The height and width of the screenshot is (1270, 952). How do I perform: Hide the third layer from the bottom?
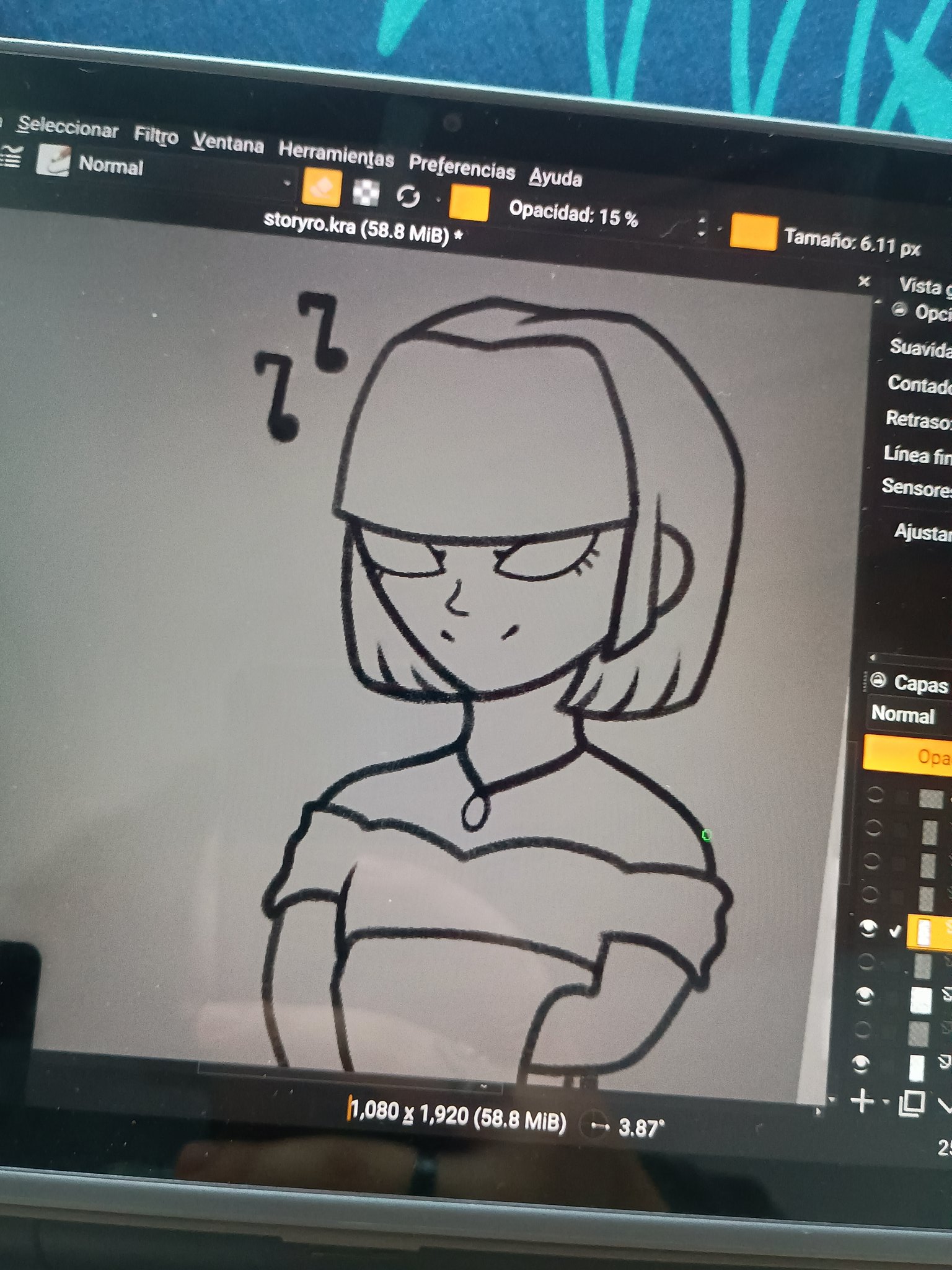click(x=865, y=995)
